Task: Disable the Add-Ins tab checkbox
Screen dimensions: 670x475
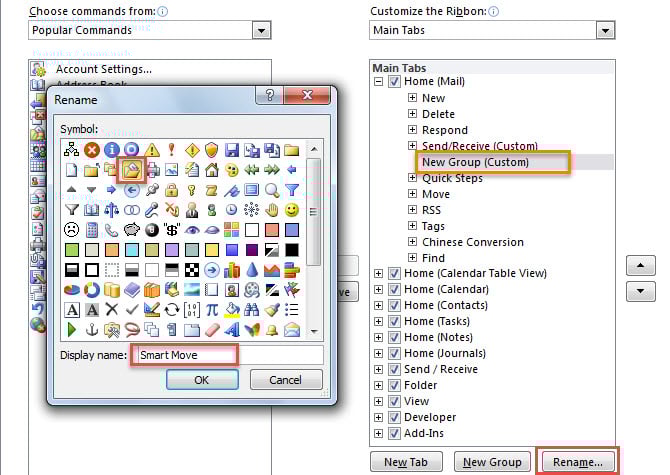Action: pyautogui.click(x=392, y=433)
